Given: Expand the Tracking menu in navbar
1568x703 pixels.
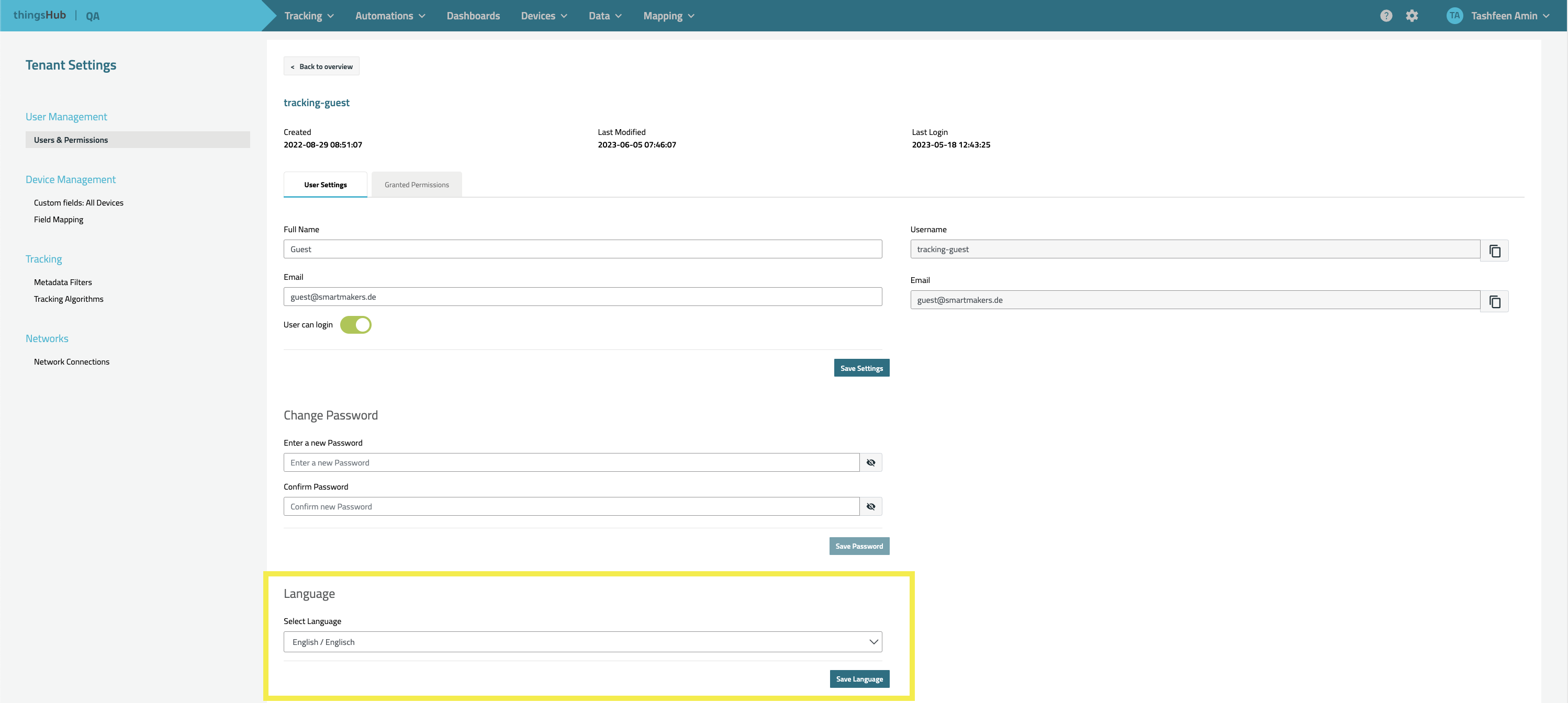Looking at the screenshot, I should tap(309, 16).
